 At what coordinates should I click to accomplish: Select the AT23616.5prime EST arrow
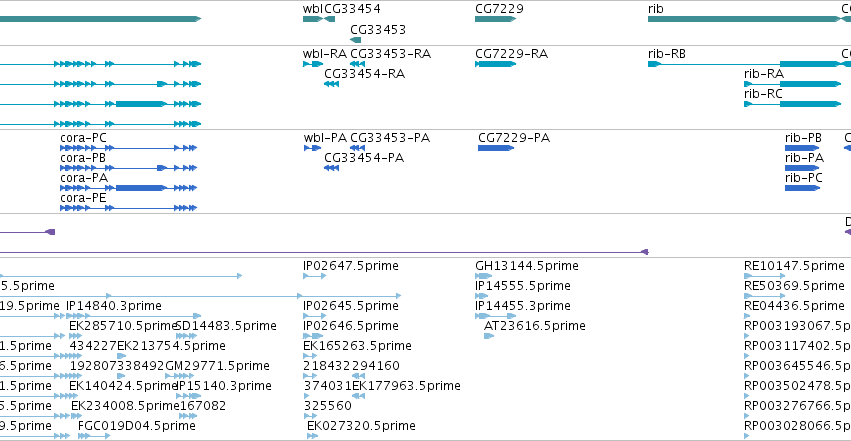coord(489,336)
